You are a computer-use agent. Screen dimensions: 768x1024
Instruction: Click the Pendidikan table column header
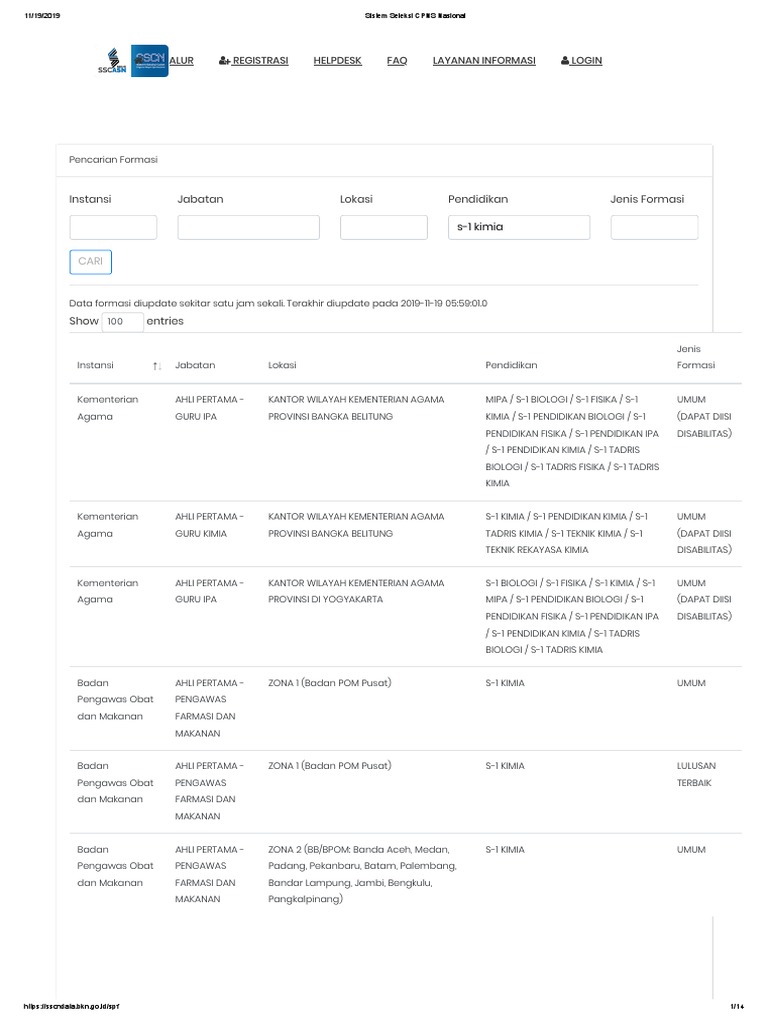pyautogui.click(x=511, y=365)
